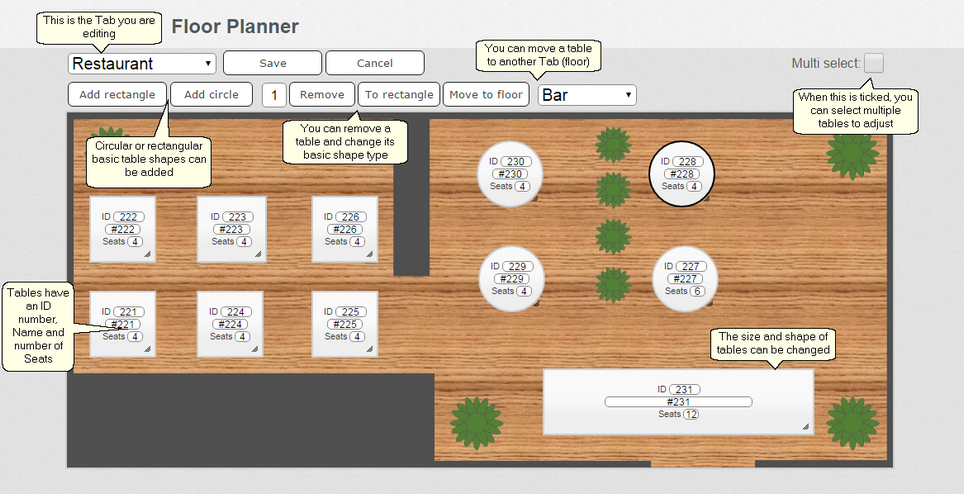Image resolution: width=964 pixels, height=494 pixels.
Task: Click Seats field of table 226
Action: click(x=357, y=241)
